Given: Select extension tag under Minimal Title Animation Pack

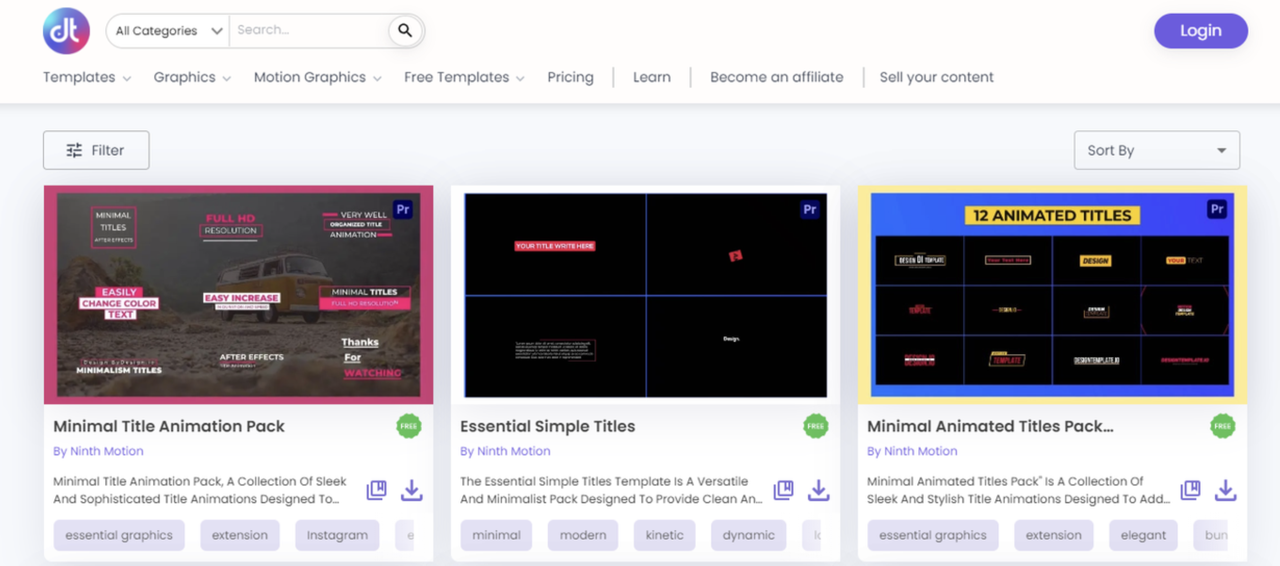Looking at the screenshot, I should tap(240, 535).
